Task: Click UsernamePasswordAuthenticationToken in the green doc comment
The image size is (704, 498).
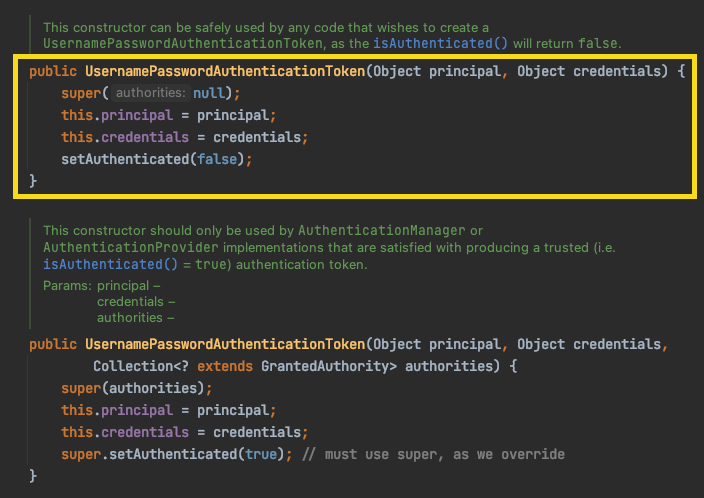Action: (183, 44)
